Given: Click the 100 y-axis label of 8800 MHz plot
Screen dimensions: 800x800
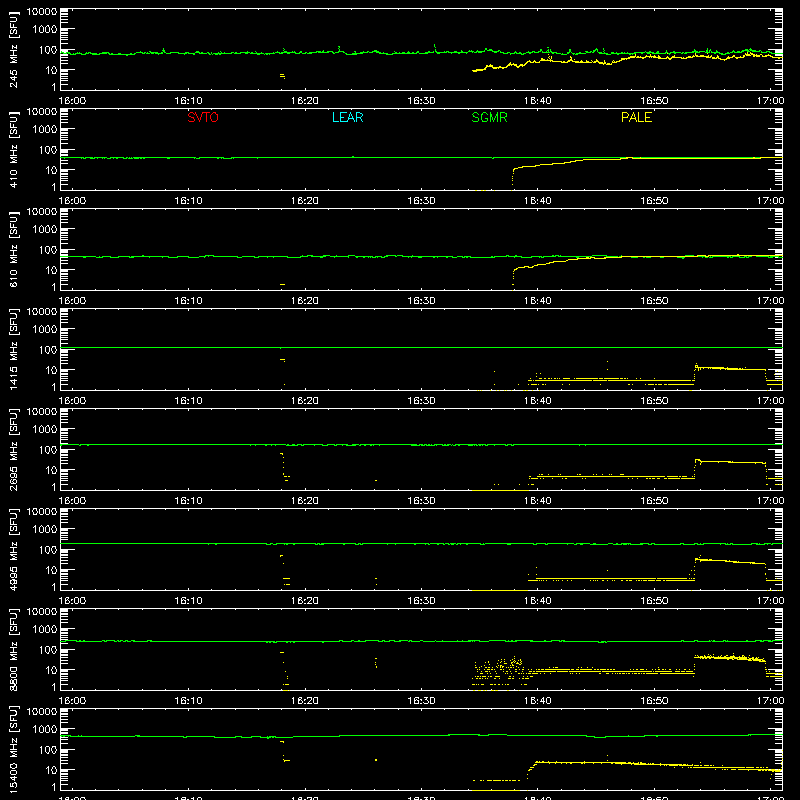Looking at the screenshot, I should tap(48, 650).
